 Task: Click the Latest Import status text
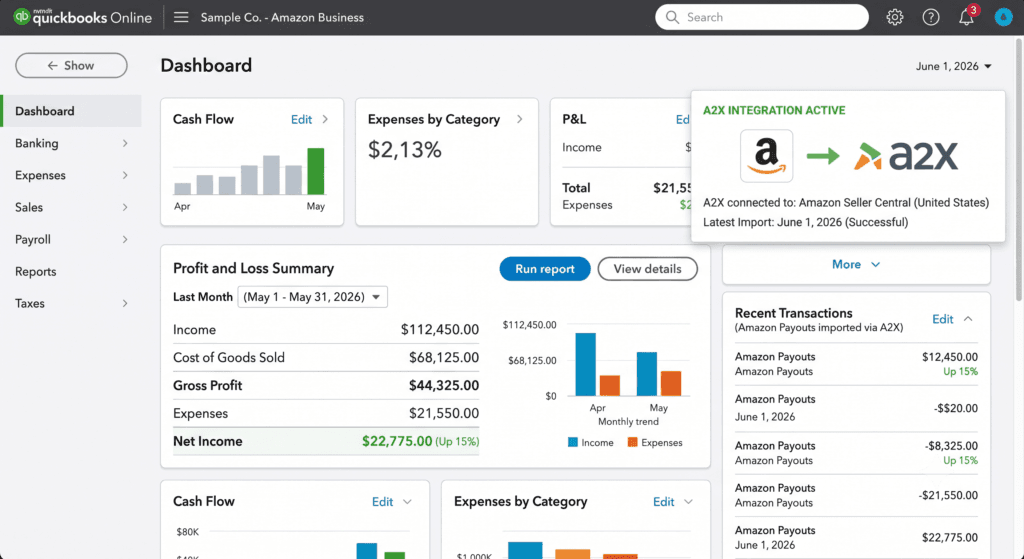(x=805, y=222)
